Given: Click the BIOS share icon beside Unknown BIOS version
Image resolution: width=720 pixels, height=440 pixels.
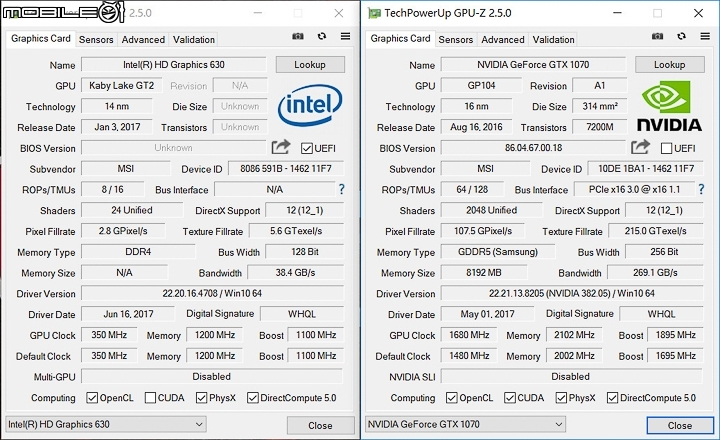Looking at the screenshot, I should point(281,147).
